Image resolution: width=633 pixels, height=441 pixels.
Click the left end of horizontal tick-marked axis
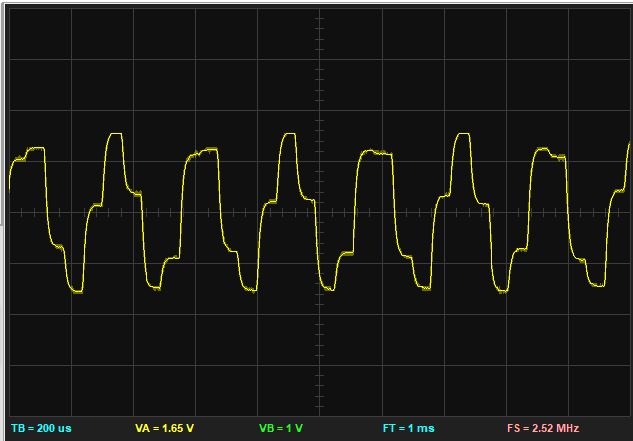point(14,212)
